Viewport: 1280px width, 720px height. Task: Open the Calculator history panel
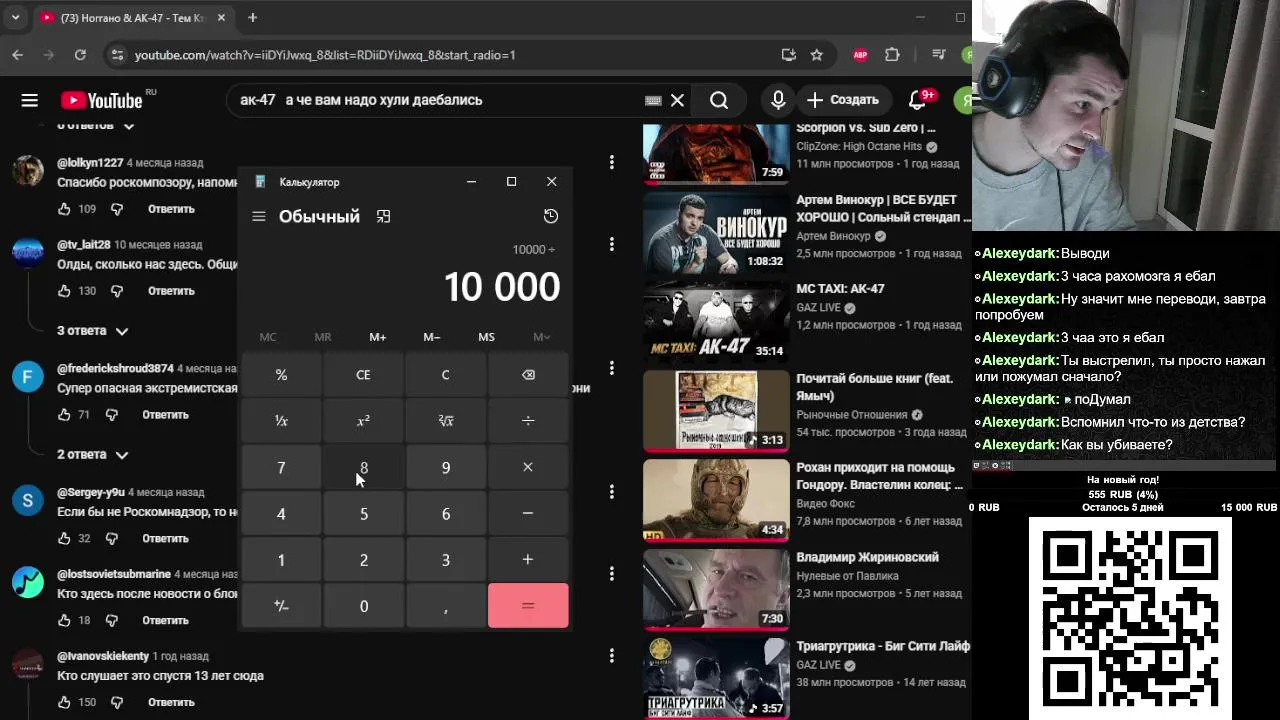pos(551,216)
